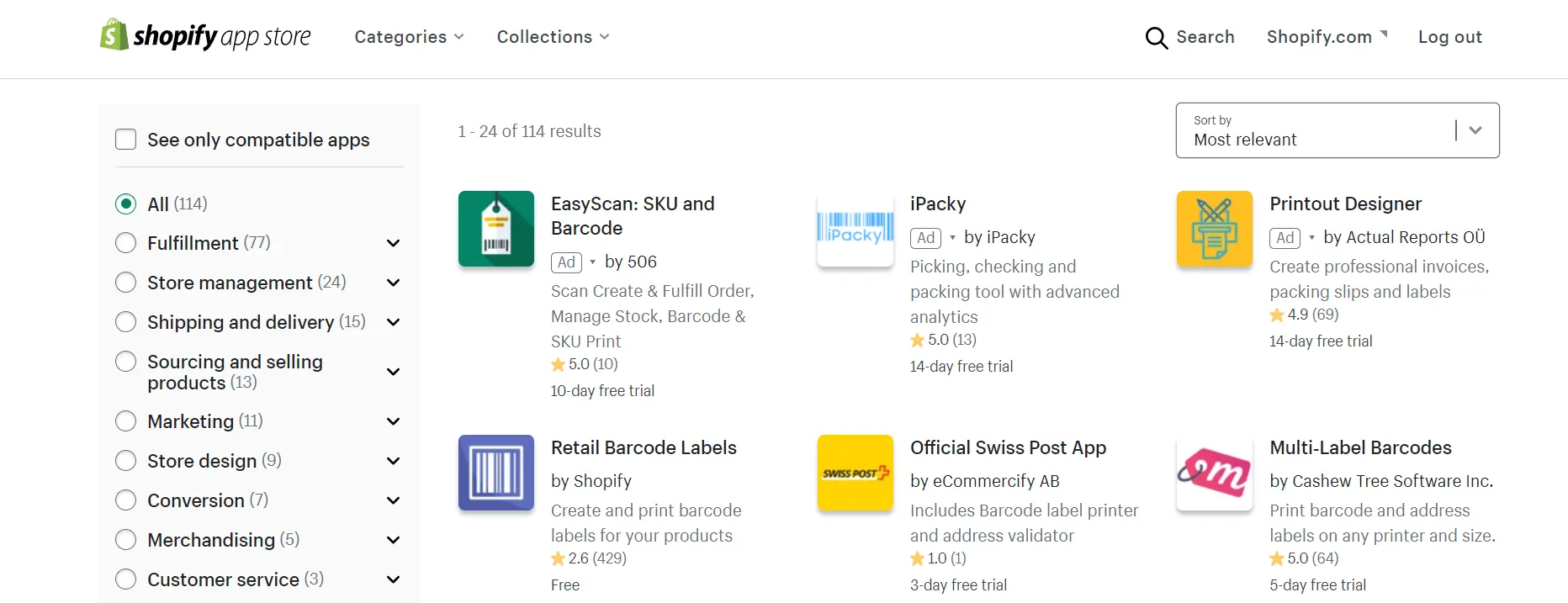
Task: Open the Retail Barcode Labels title link
Action: (x=644, y=447)
